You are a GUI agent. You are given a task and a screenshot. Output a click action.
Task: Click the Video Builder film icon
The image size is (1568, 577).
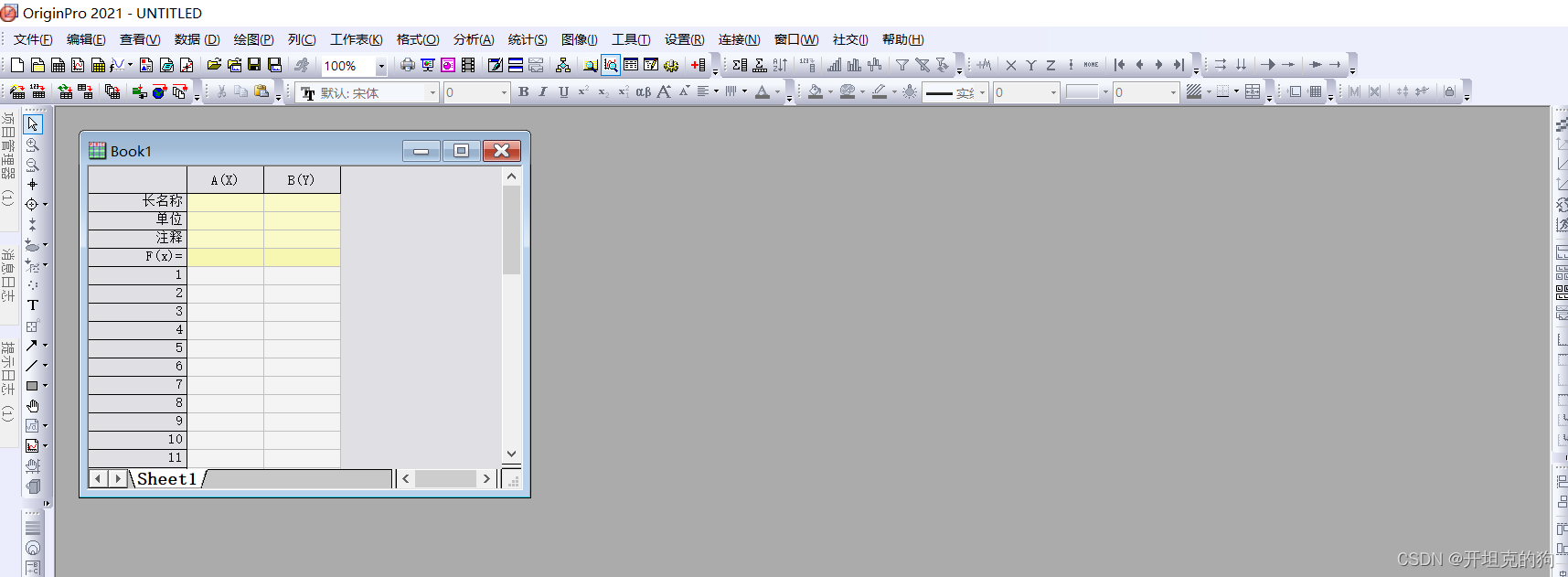[468, 65]
